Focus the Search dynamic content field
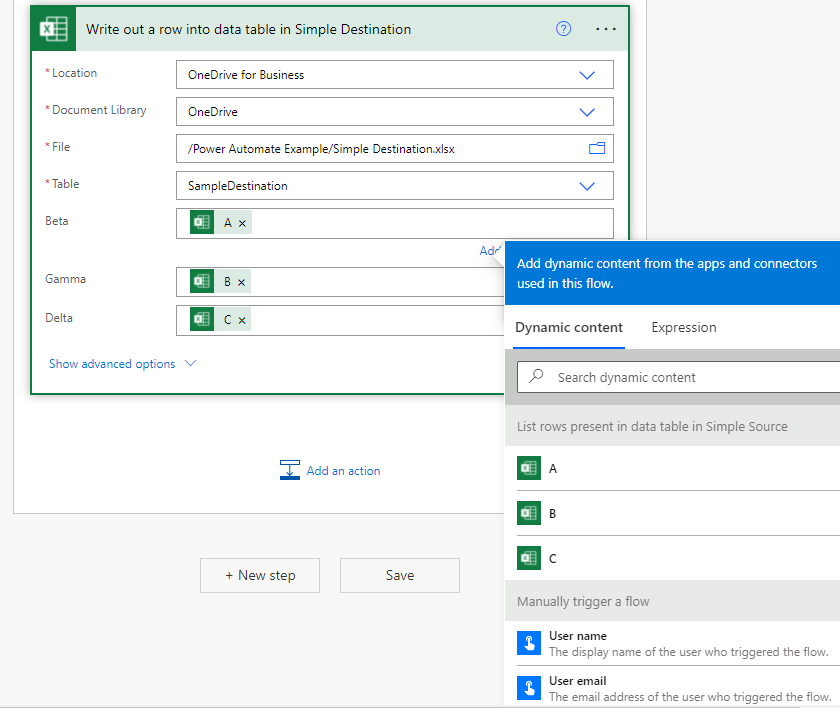Viewport: 840px width, 708px height. pos(678,377)
